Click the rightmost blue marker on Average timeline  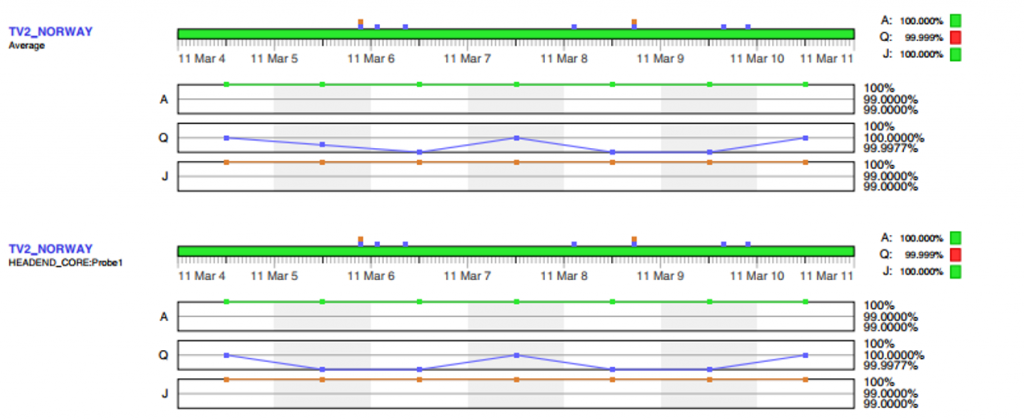[747, 26]
